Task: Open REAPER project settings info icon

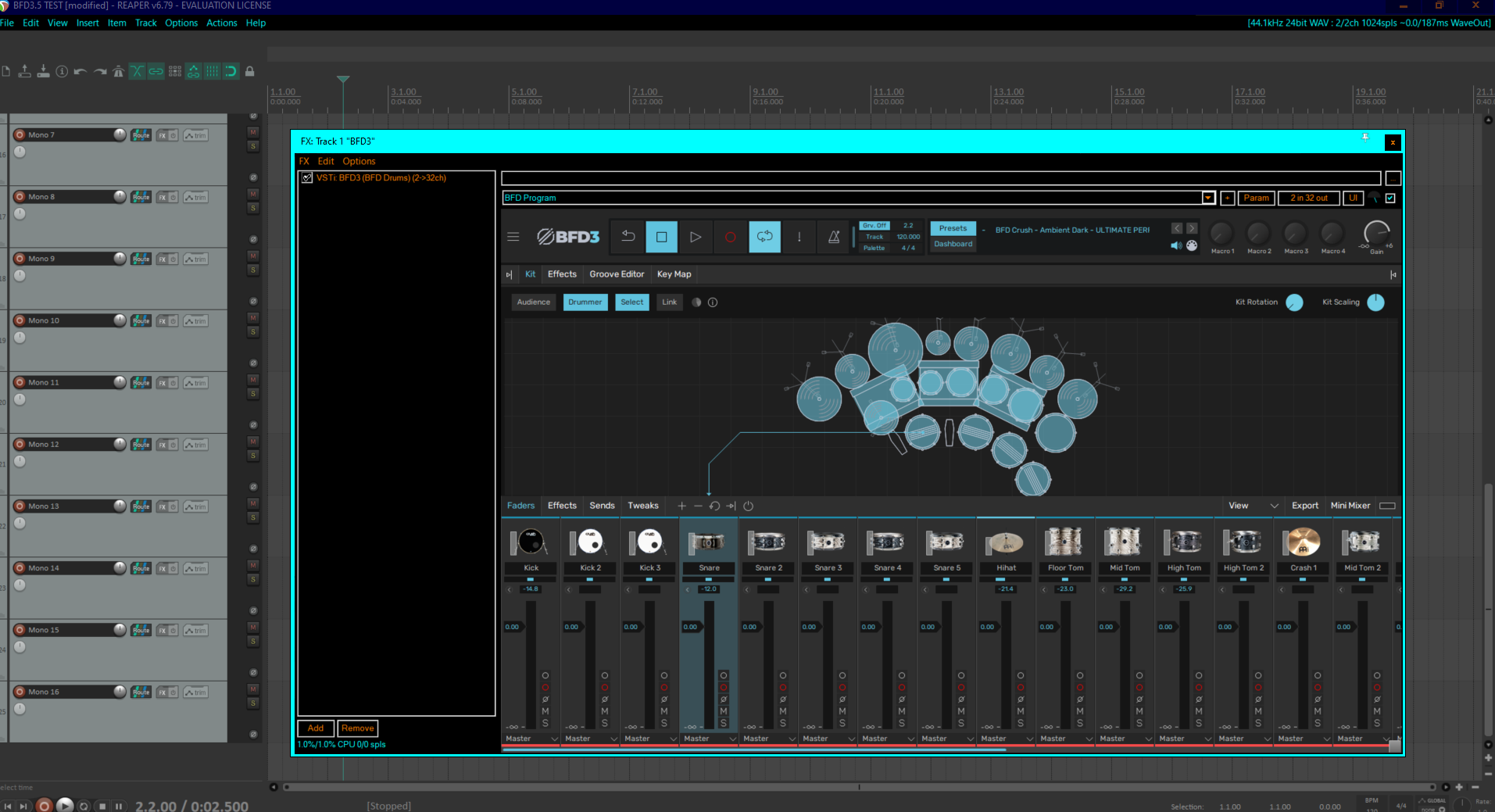Action: coord(62,71)
